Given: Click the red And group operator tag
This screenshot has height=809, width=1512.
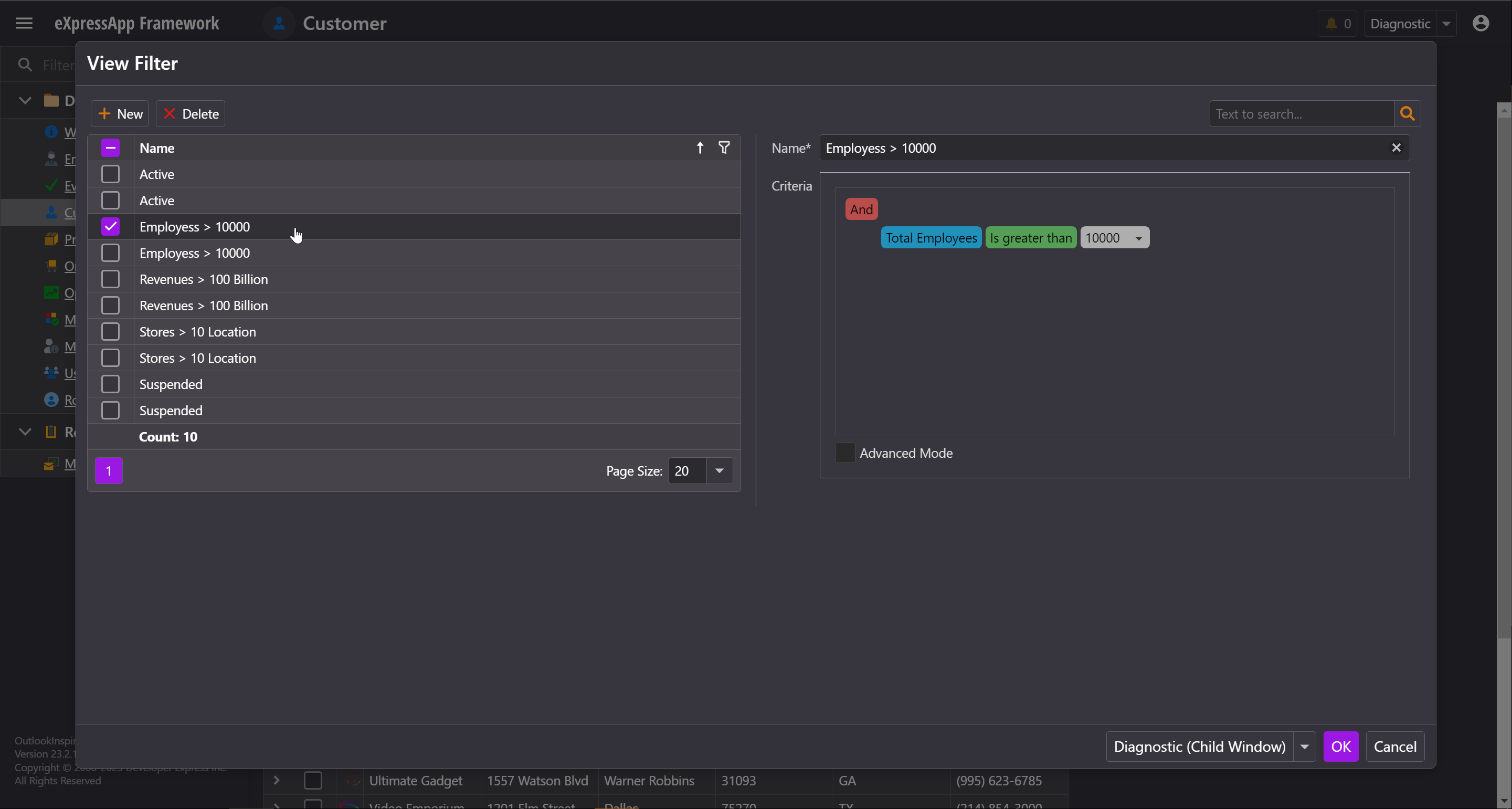Looking at the screenshot, I should pos(861,209).
